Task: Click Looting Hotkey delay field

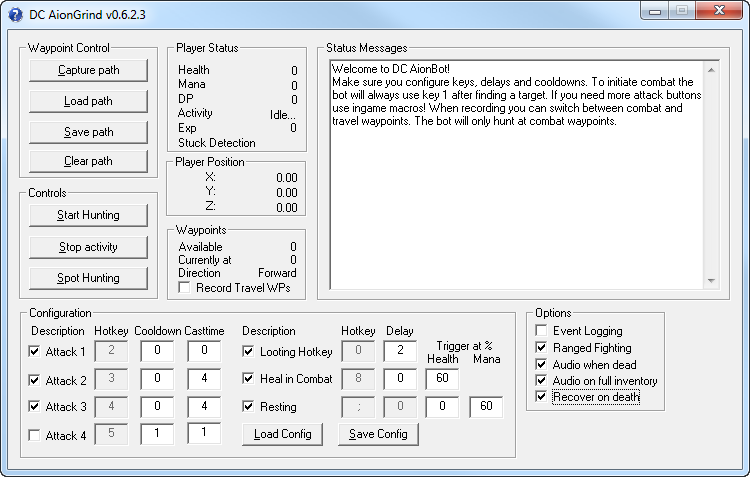Action: tap(400, 351)
